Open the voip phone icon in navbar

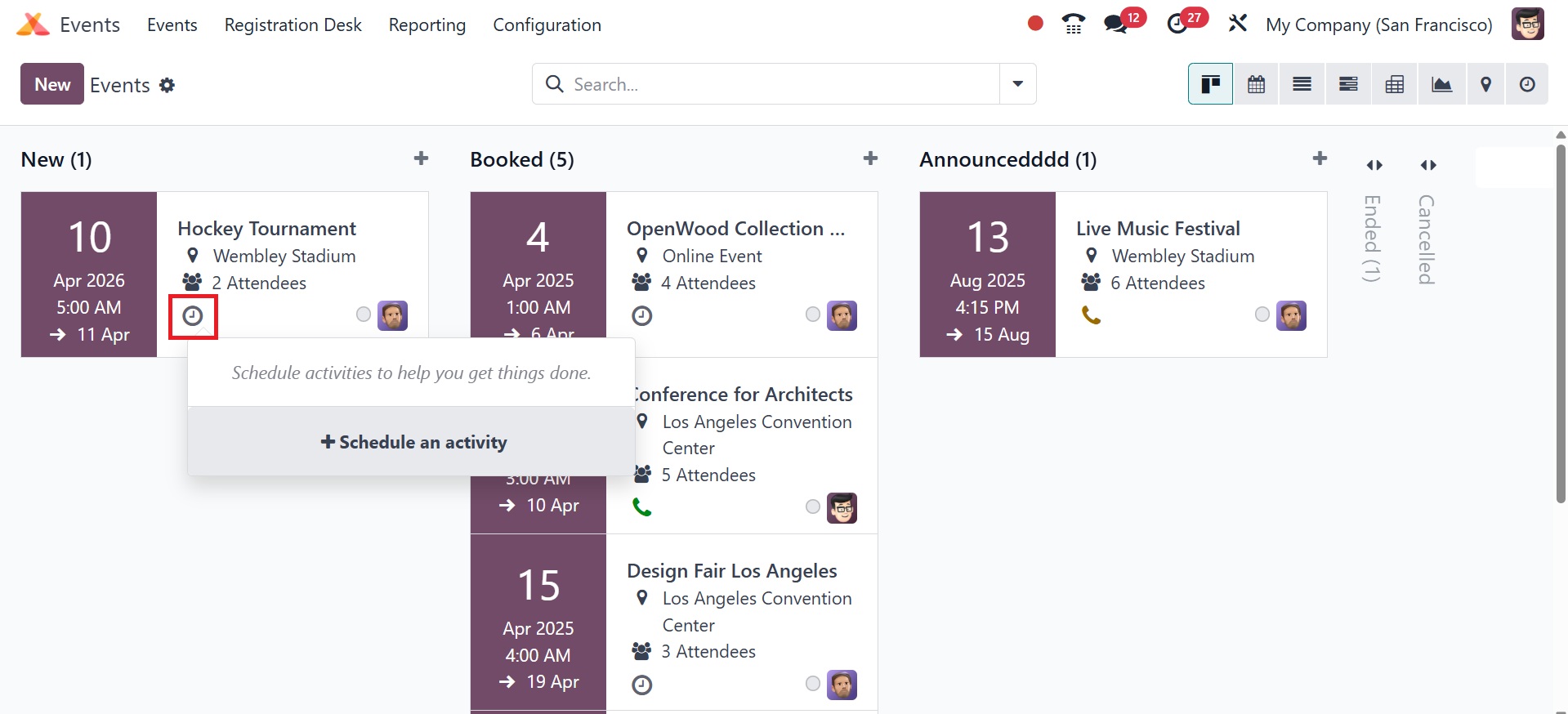pos(1074,25)
